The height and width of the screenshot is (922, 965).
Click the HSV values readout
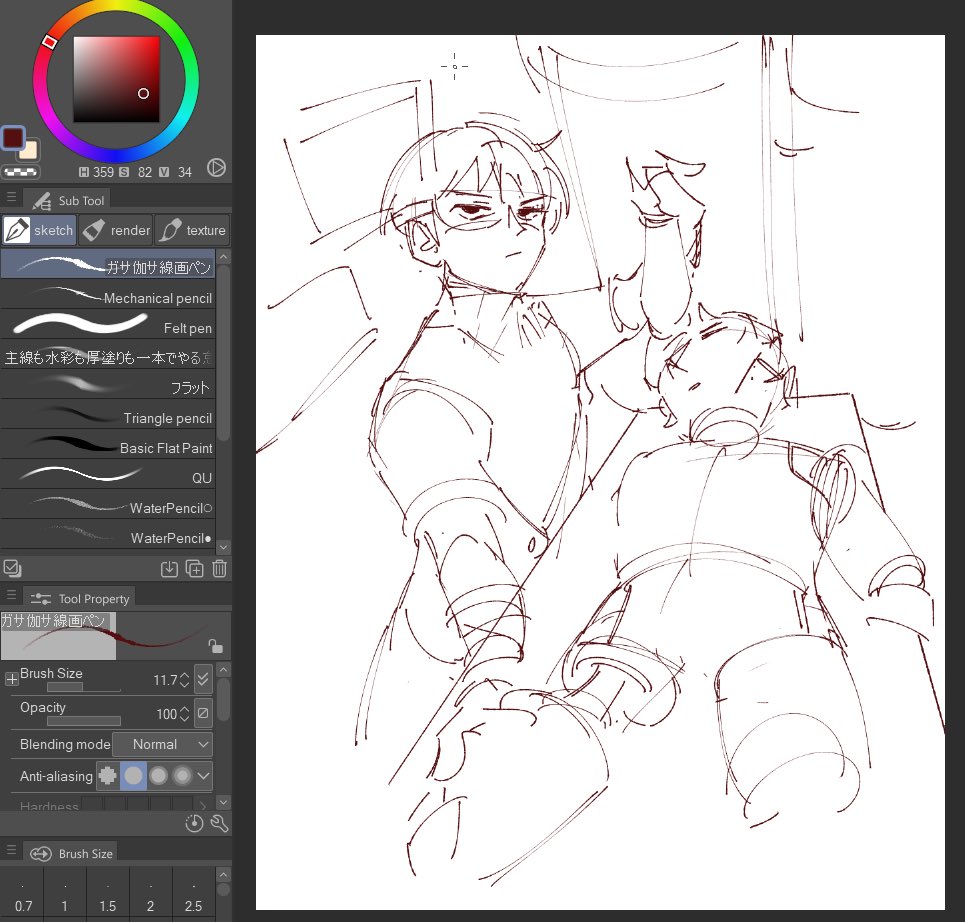tap(135, 172)
